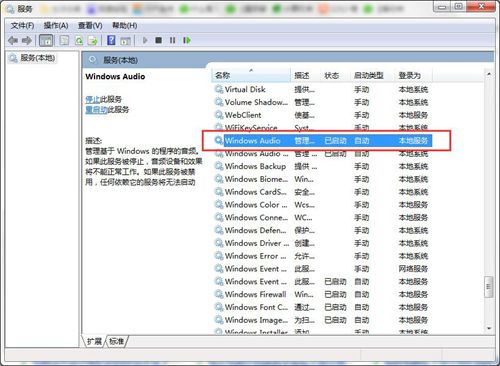Click the Pause service toolbar icon
The image size is (500, 366).
coord(172,40)
